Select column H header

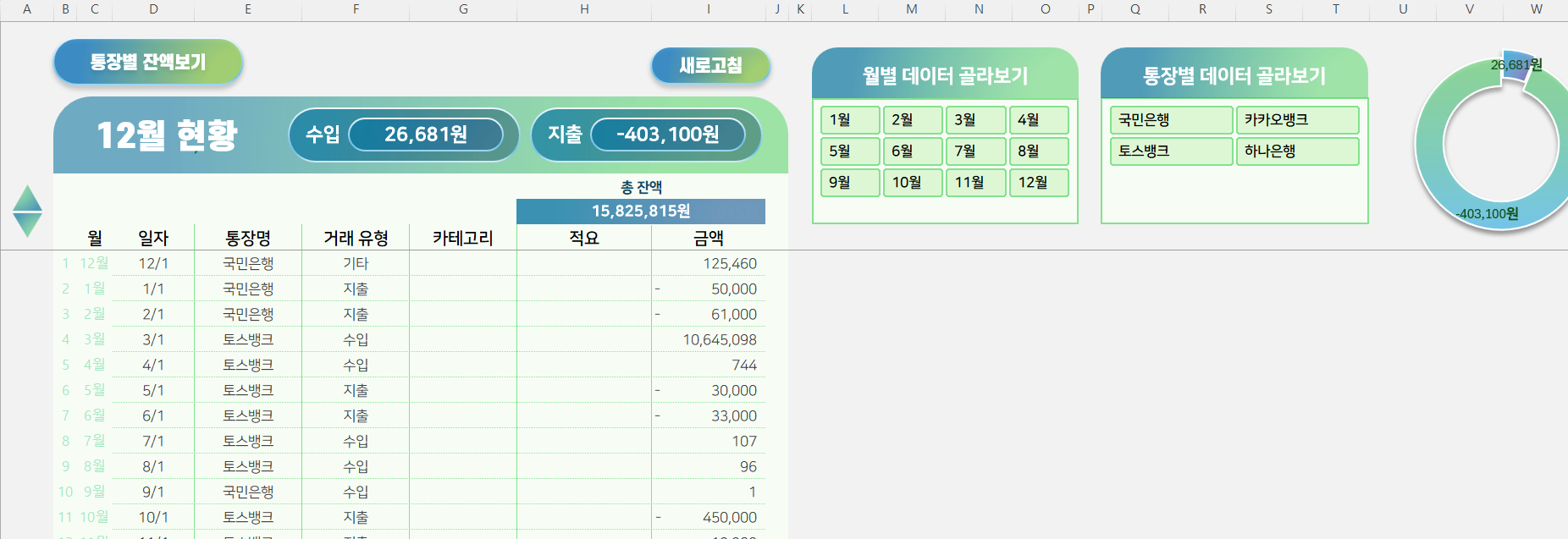coord(584,9)
